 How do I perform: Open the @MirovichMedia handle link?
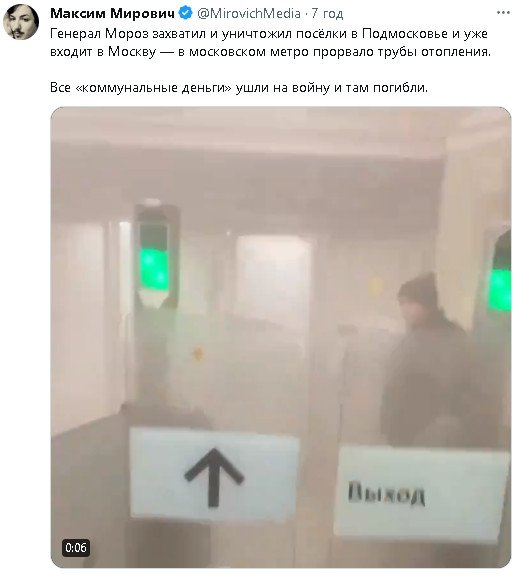[x=249, y=14]
